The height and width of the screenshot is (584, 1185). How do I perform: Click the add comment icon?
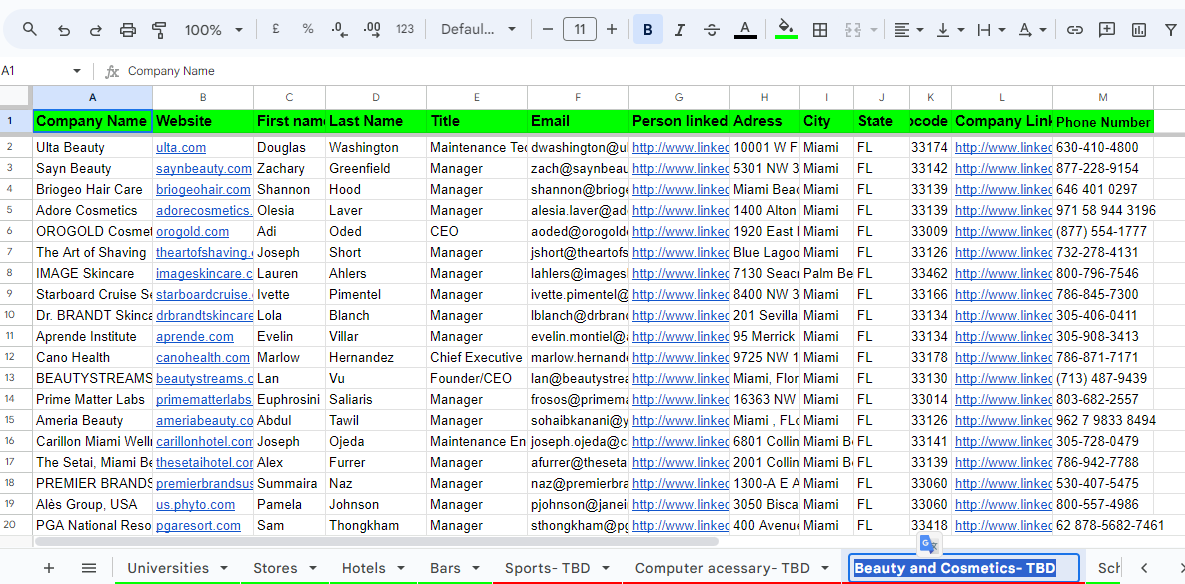click(x=1107, y=30)
